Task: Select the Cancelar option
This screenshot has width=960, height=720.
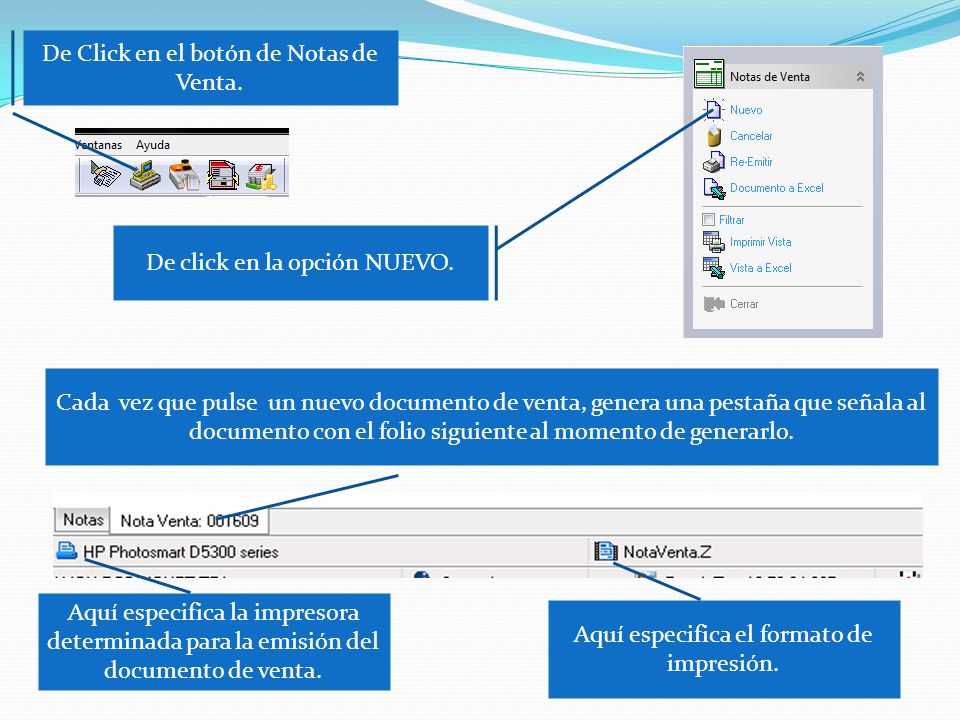Action: pos(751,136)
